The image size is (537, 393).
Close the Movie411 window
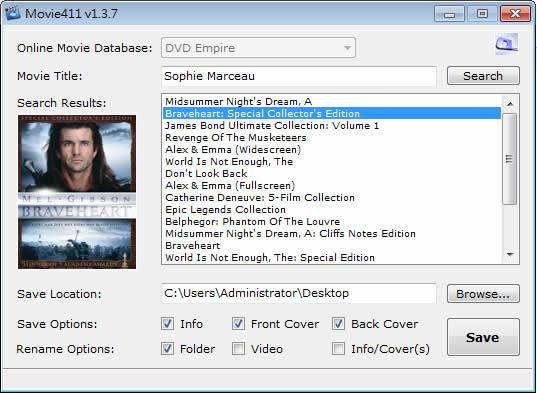pos(515,14)
